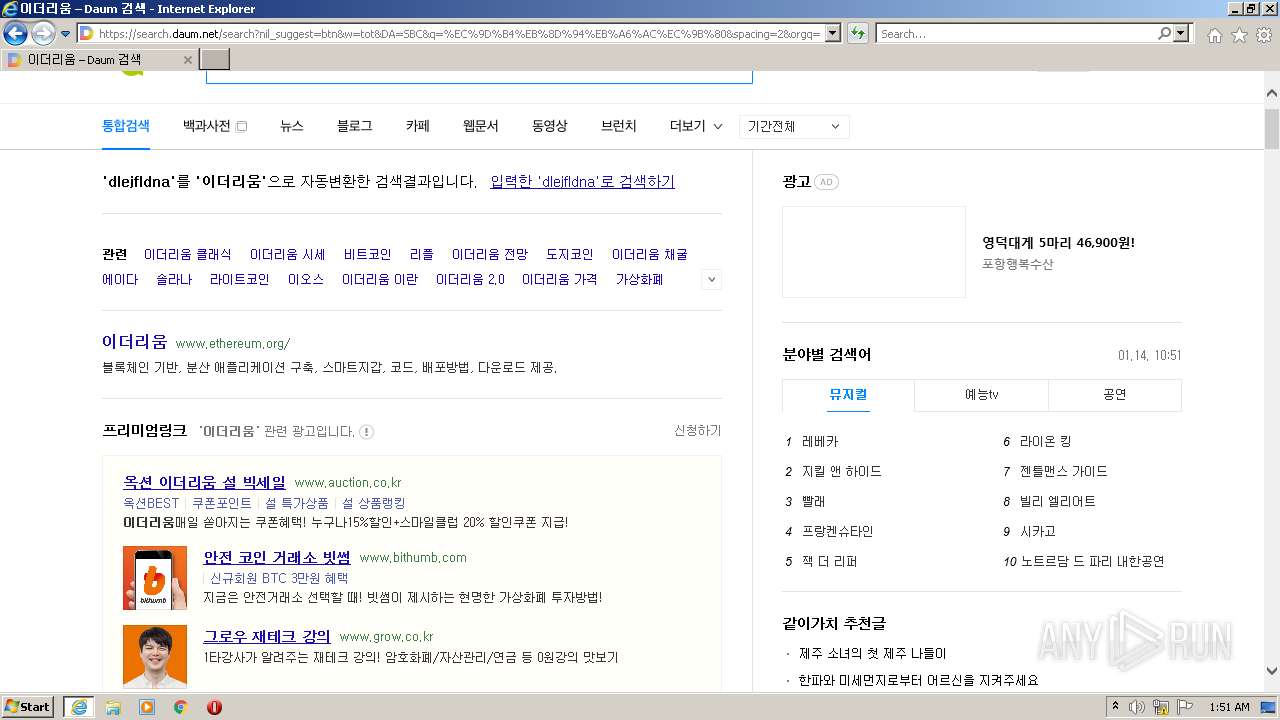Click the address bar URL field
The image size is (1280, 720).
(x=458, y=34)
